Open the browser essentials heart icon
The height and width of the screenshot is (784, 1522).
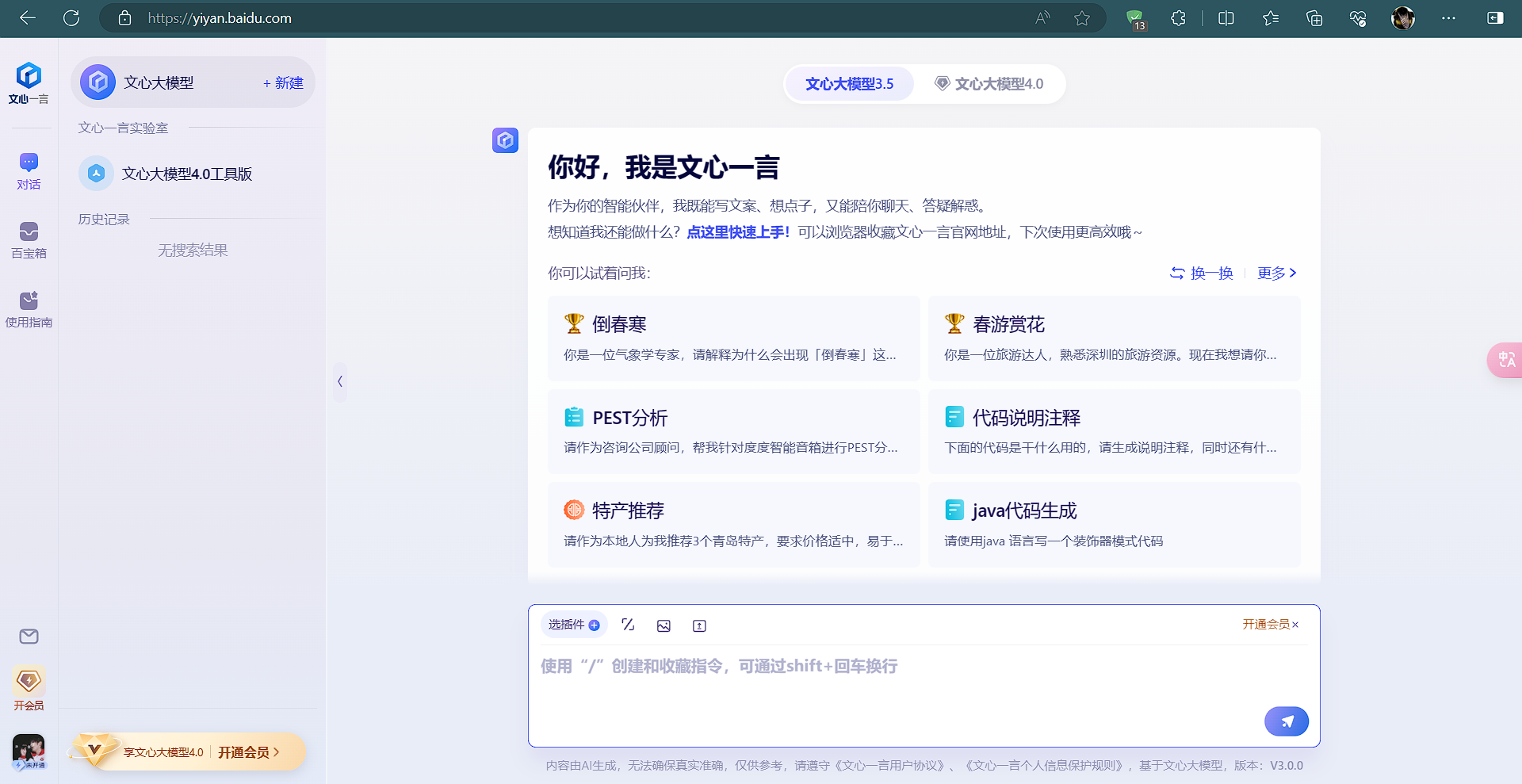pyautogui.click(x=1358, y=18)
